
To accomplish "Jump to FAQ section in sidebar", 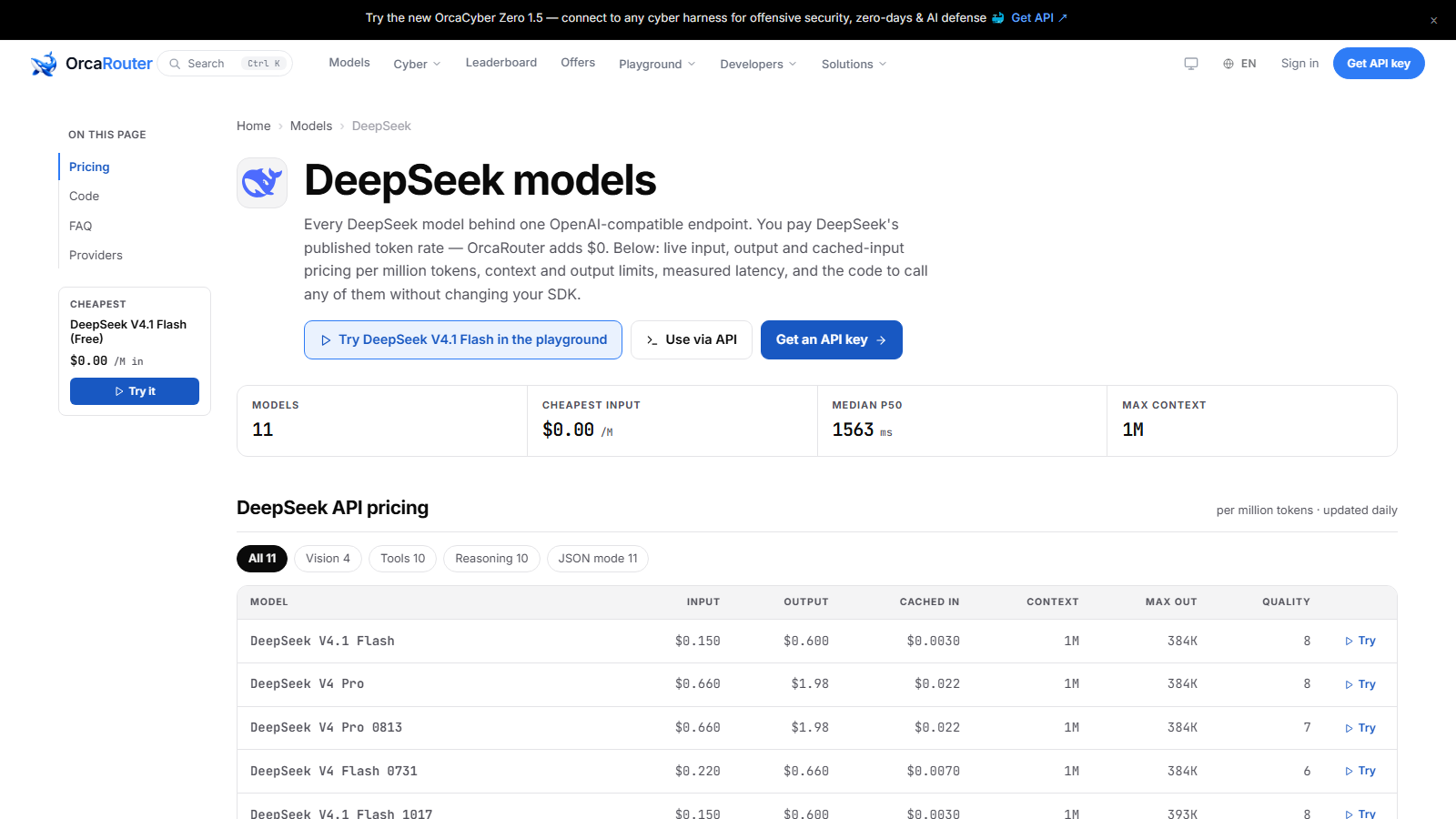I will pos(80,227).
